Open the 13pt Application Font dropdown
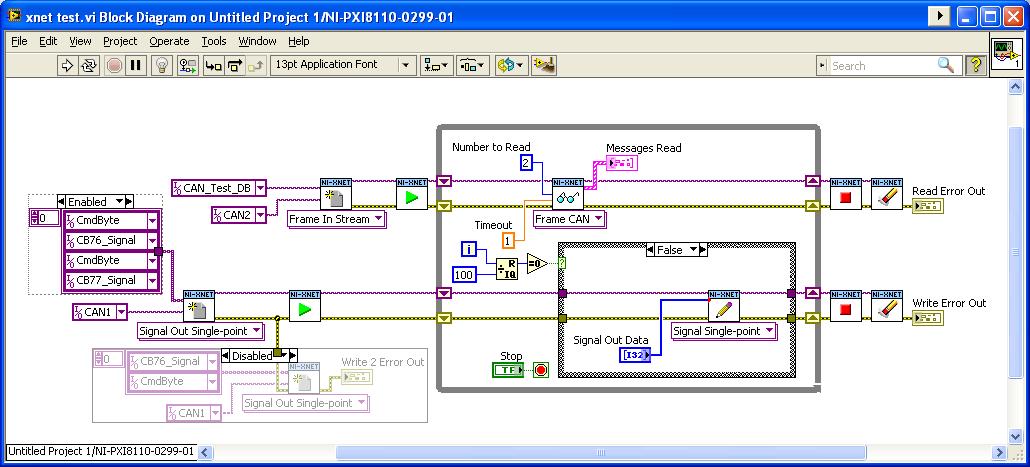 click(342, 65)
